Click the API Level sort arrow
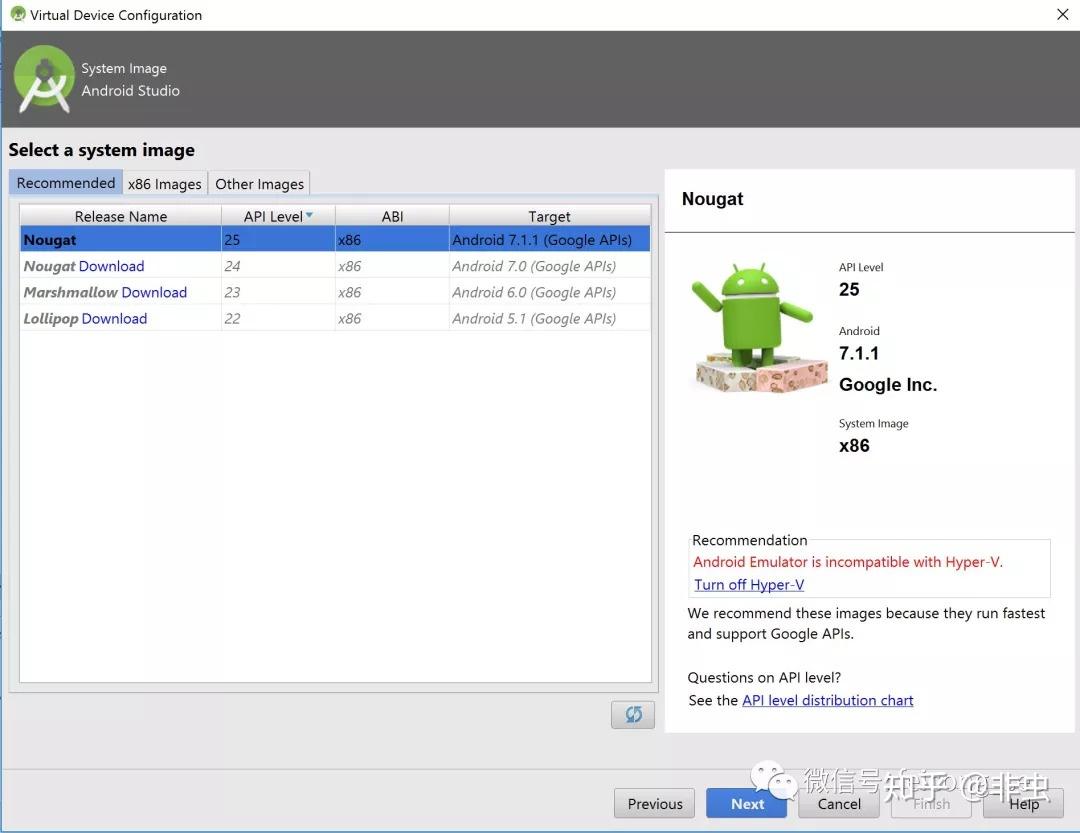 click(x=309, y=215)
